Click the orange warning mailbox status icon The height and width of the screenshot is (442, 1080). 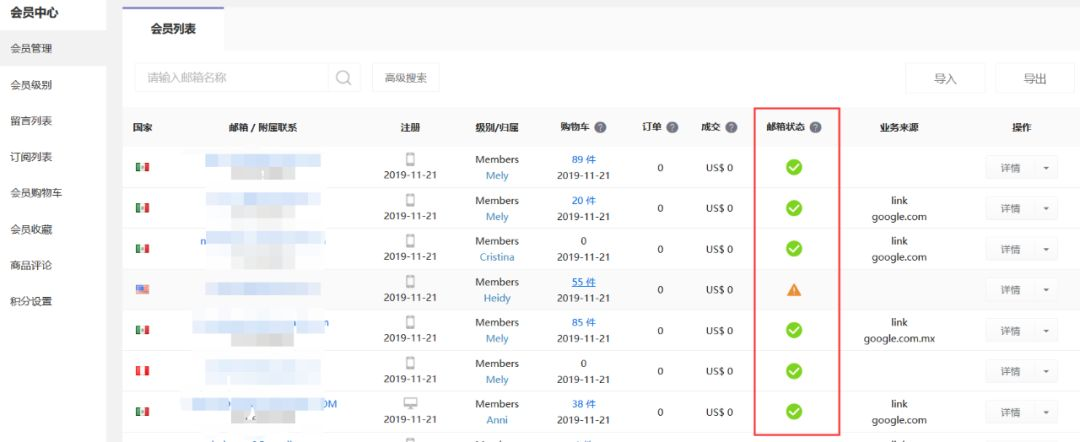pos(794,290)
